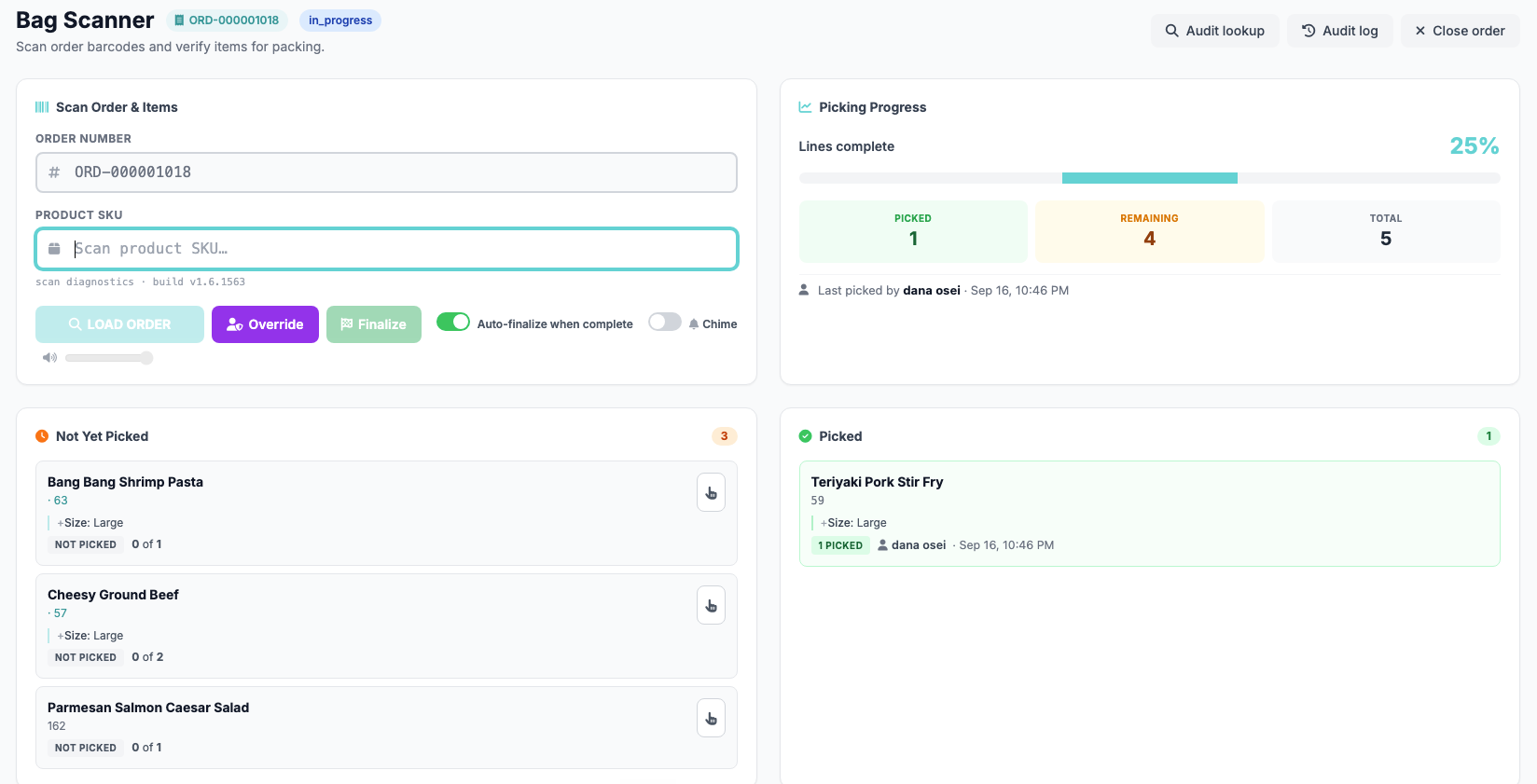This screenshot has height=784, width=1537.
Task: Click the bell icon next to Chime
Action: [694, 324]
